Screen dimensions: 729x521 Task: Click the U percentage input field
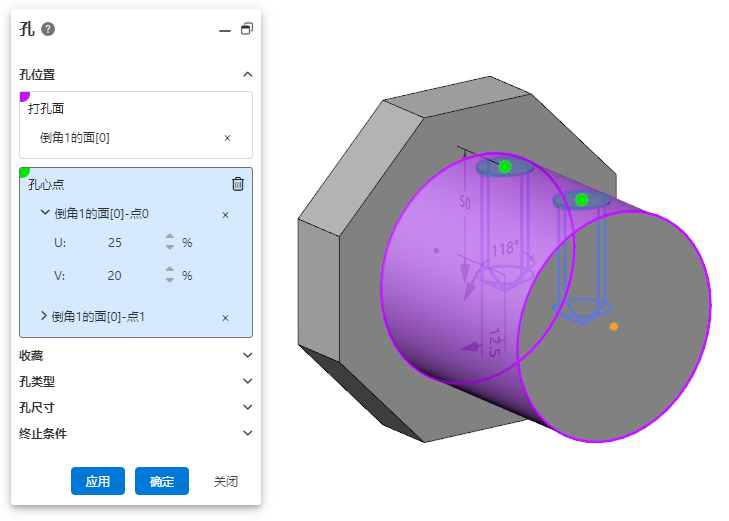[114, 243]
